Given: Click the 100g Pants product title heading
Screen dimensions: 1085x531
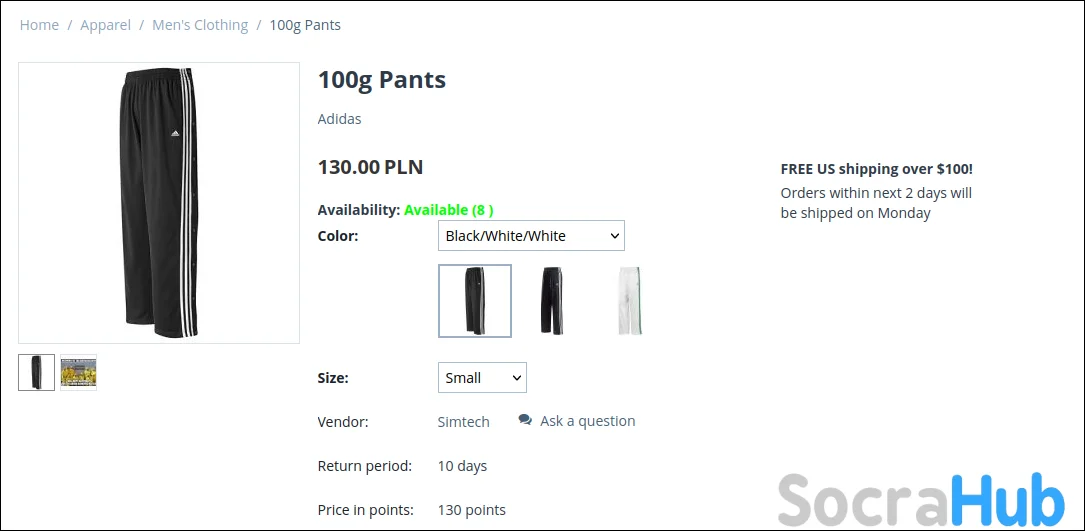Looking at the screenshot, I should [382, 80].
